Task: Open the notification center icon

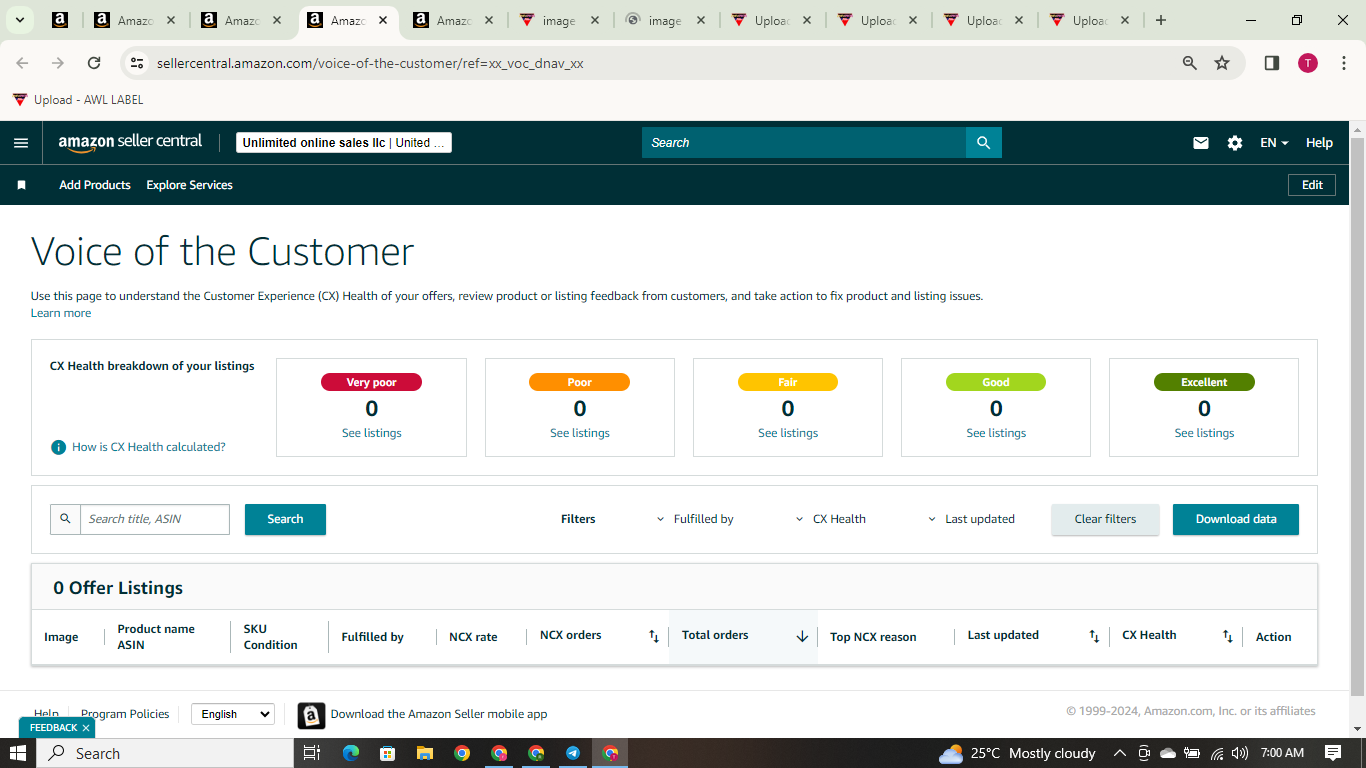Action: [x=1333, y=753]
